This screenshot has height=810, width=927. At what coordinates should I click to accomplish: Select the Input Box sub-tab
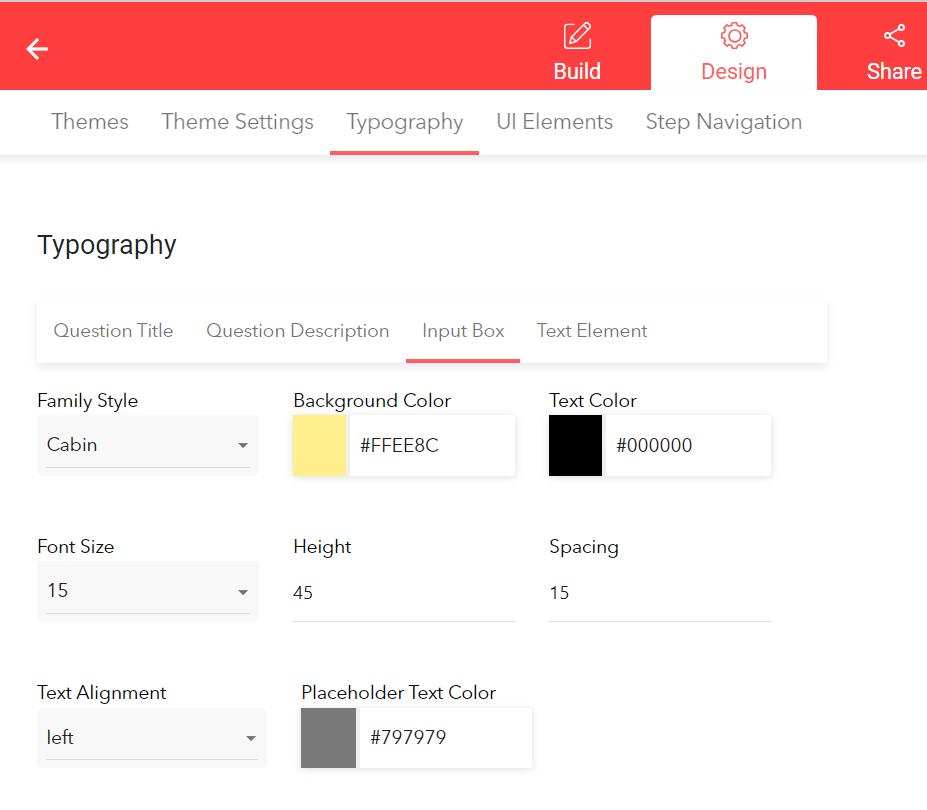[x=463, y=331]
